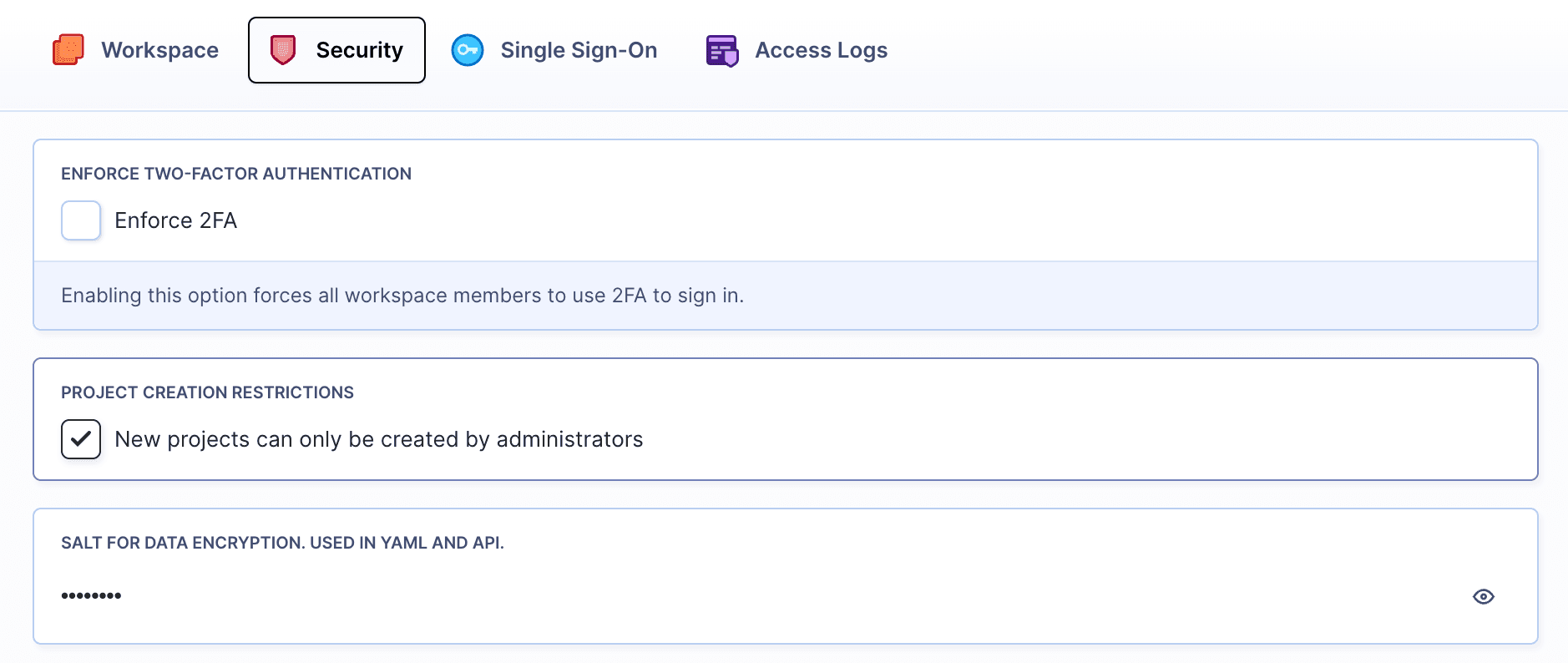1568x663 pixels.
Task: Enable the Enforce 2FA checkbox
Action: click(x=80, y=220)
